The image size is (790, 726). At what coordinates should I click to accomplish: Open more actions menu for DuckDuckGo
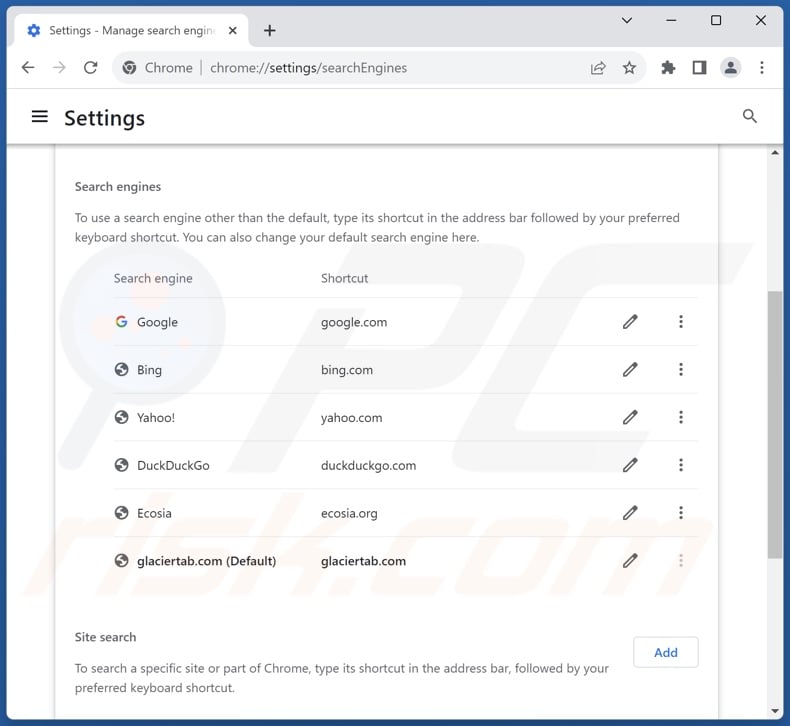click(681, 465)
